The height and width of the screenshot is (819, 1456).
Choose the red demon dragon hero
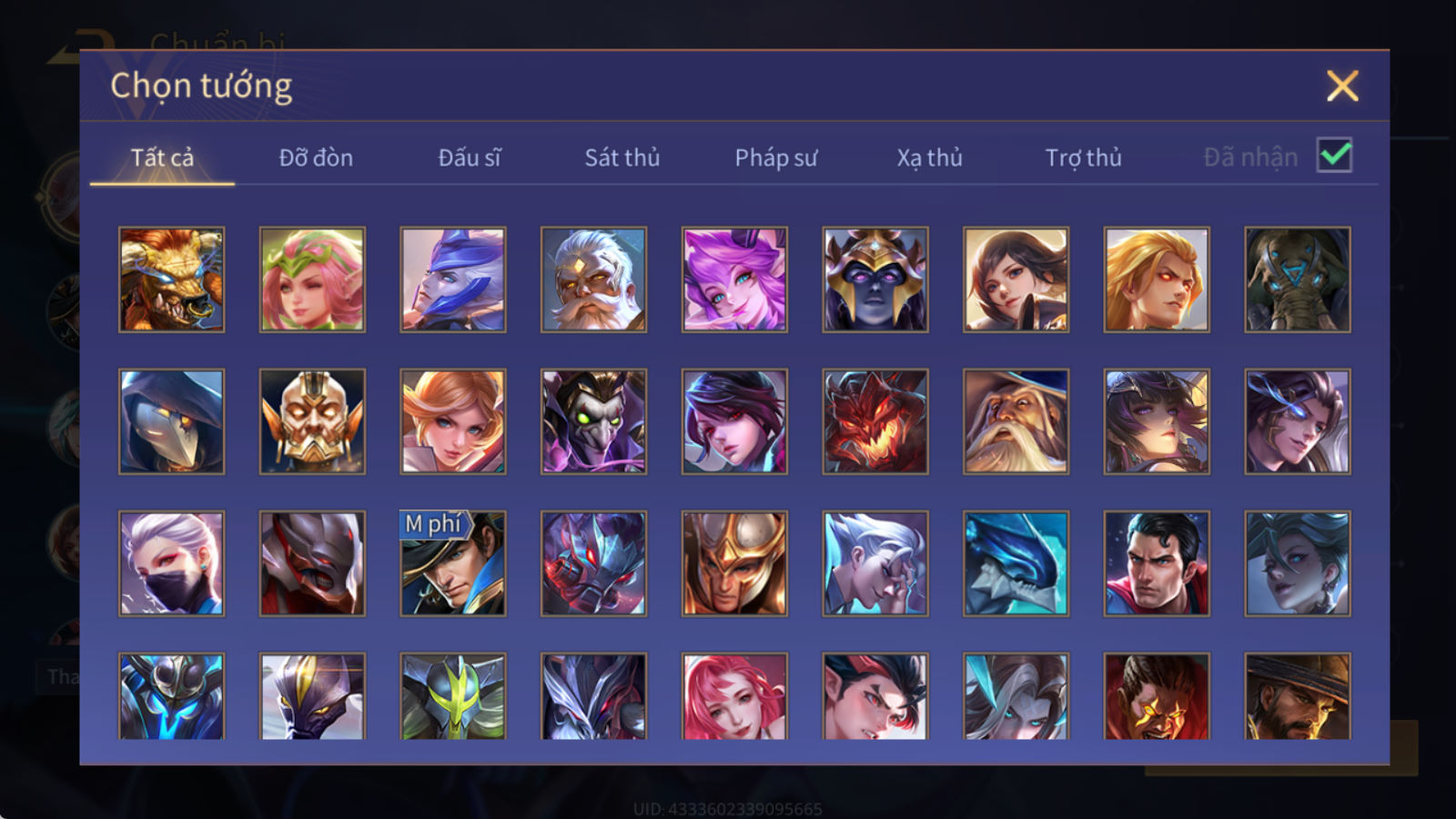[875, 421]
